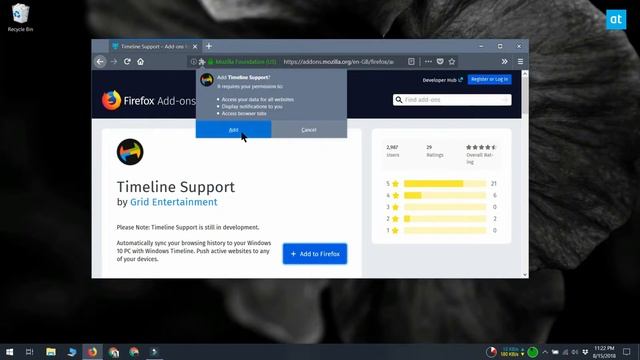Click the site information icon in address bar

click(x=193, y=62)
